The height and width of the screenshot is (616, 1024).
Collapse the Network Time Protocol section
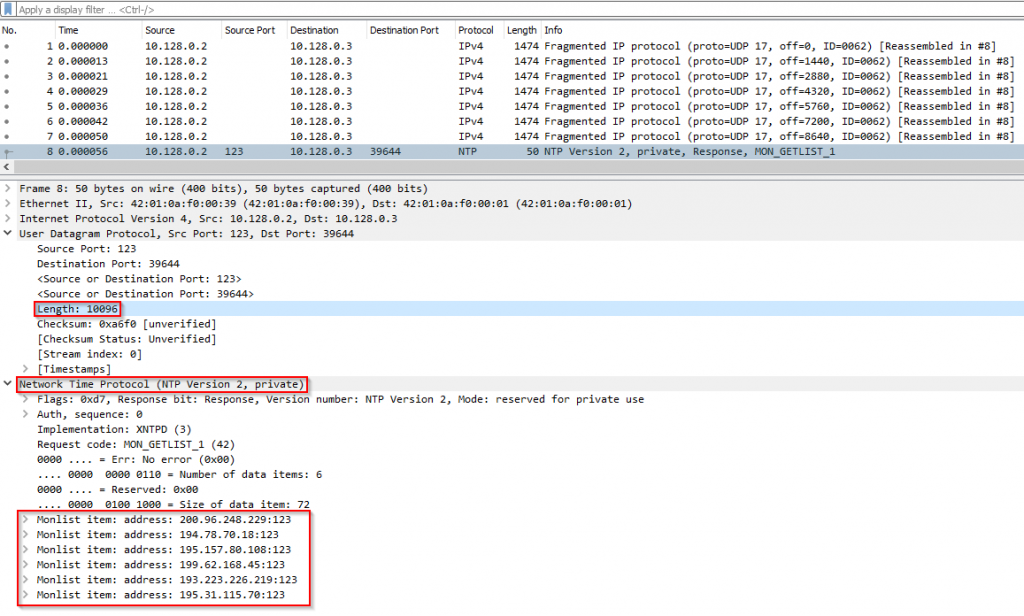click(x=8, y=383)
